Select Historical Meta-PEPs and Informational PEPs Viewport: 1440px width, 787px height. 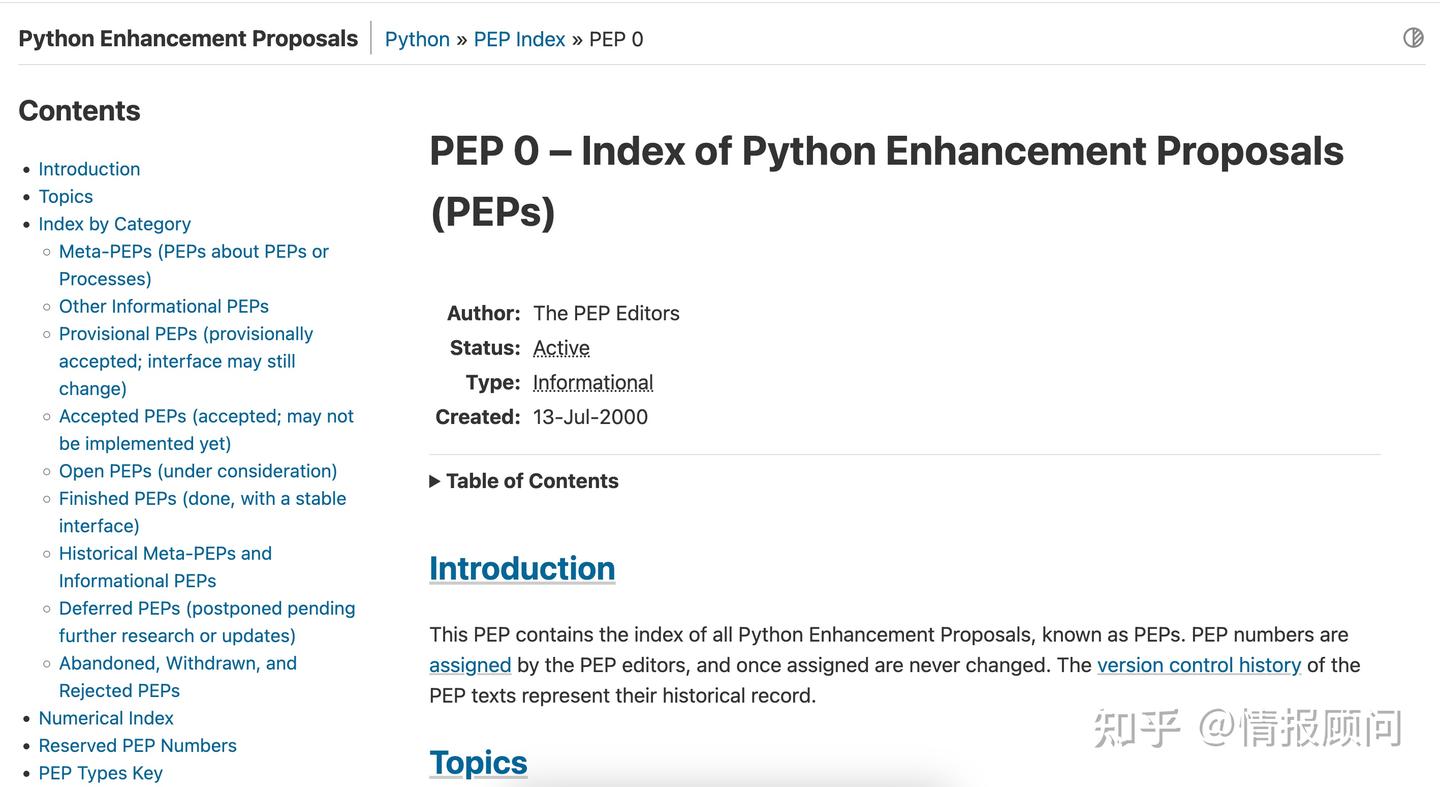[165, 553]
